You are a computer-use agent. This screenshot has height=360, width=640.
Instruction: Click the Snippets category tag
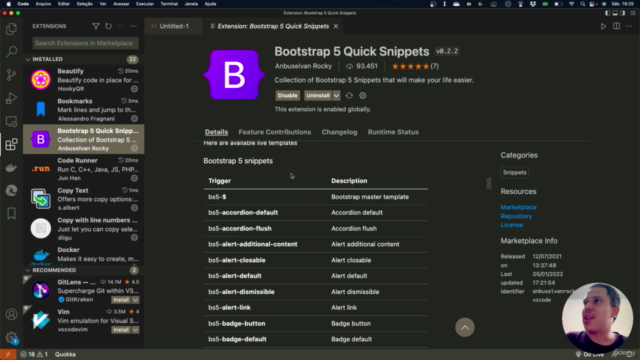pyautogui.click(x=515, y=172)
